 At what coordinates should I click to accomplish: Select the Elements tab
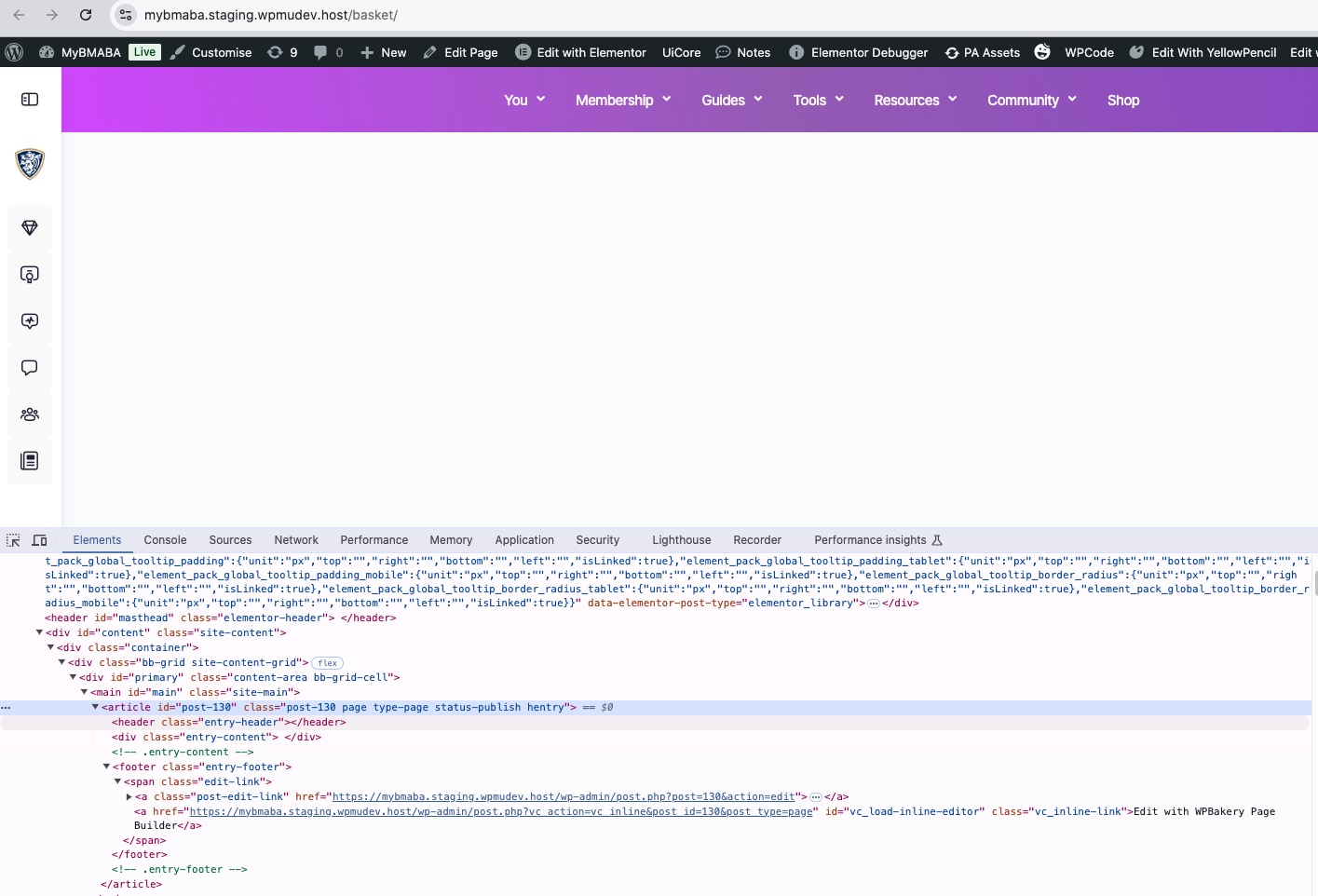pos(97,540)
